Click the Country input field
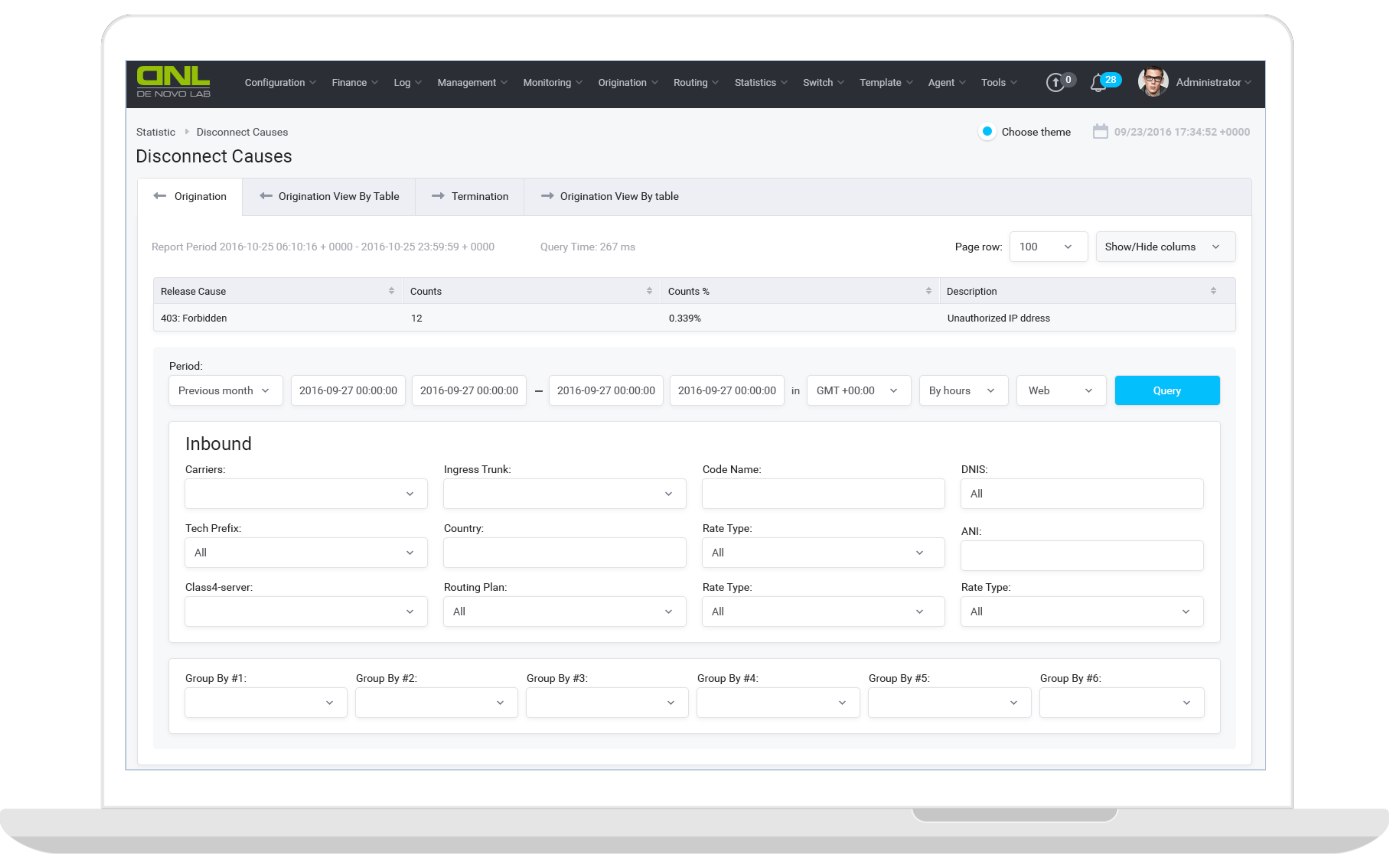Screen dimensions: 1389x868 pos(565,553)
